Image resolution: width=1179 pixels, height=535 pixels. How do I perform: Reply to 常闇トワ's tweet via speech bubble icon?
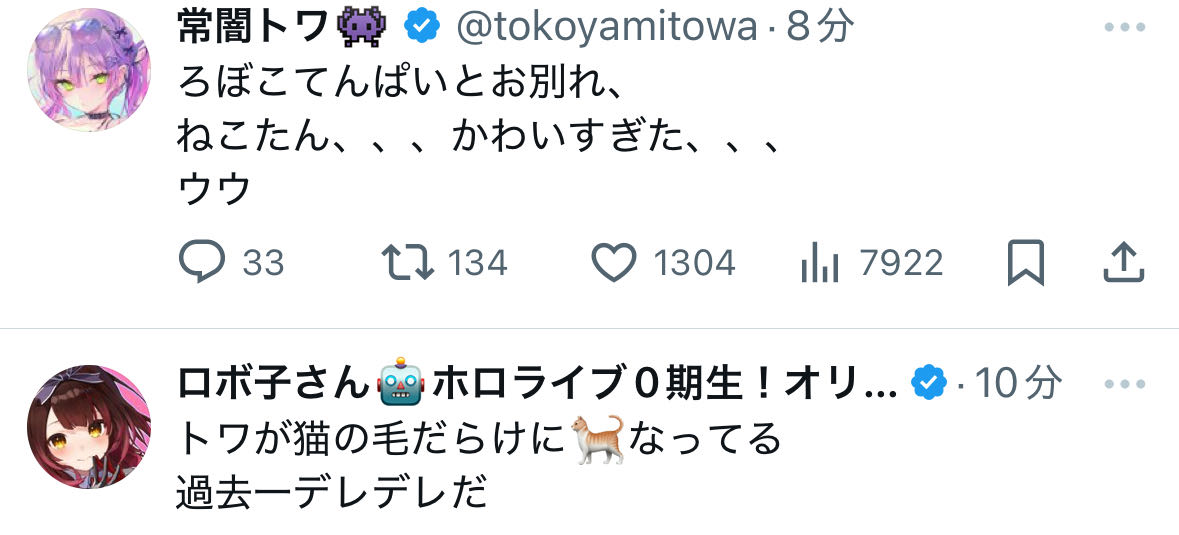coord(202,262)
